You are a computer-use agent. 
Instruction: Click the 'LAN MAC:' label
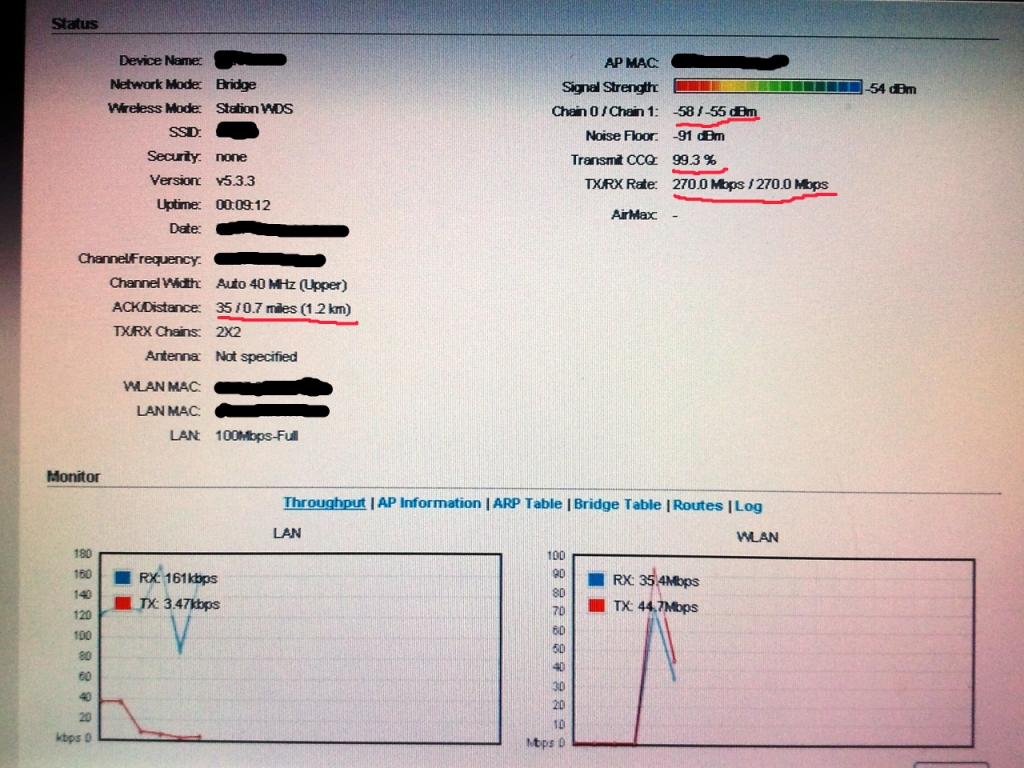pyautogui.click(x=168, y=411)
